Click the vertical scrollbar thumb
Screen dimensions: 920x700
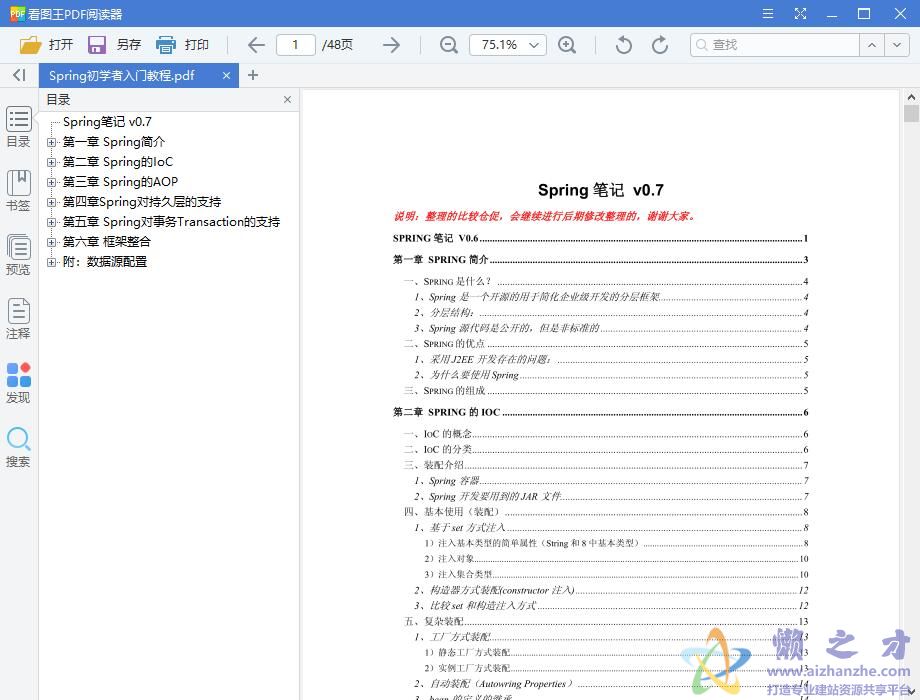(911, 113)
